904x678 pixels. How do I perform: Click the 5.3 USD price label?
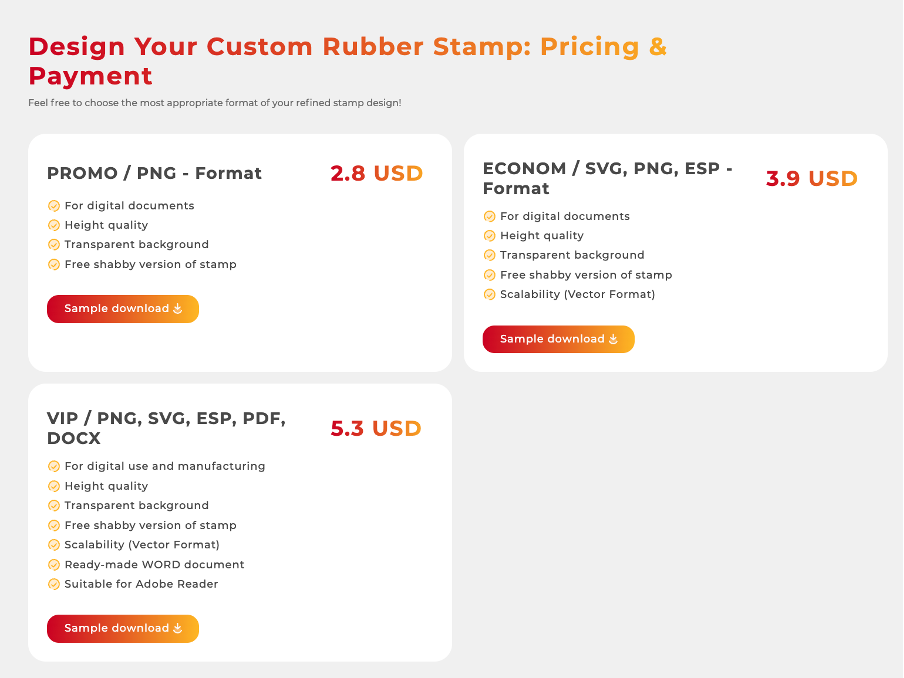pos(376,428)
